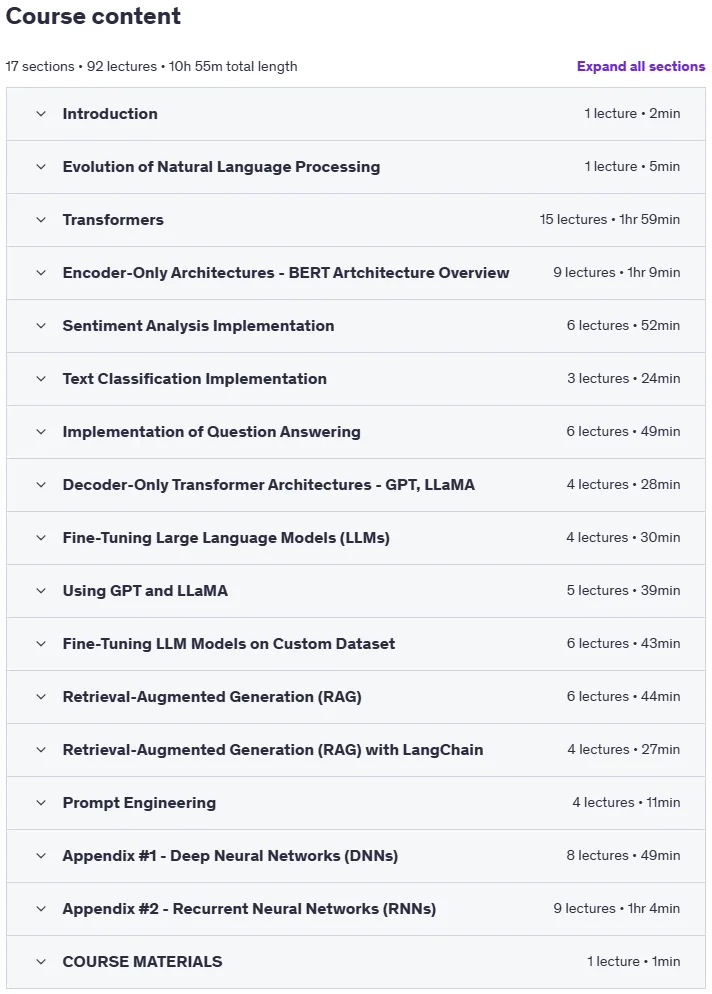712x994 pixels.
Task: Open Retrieval-Augmented Generation (RAG) with LangChain section
Action: [356, 750]
